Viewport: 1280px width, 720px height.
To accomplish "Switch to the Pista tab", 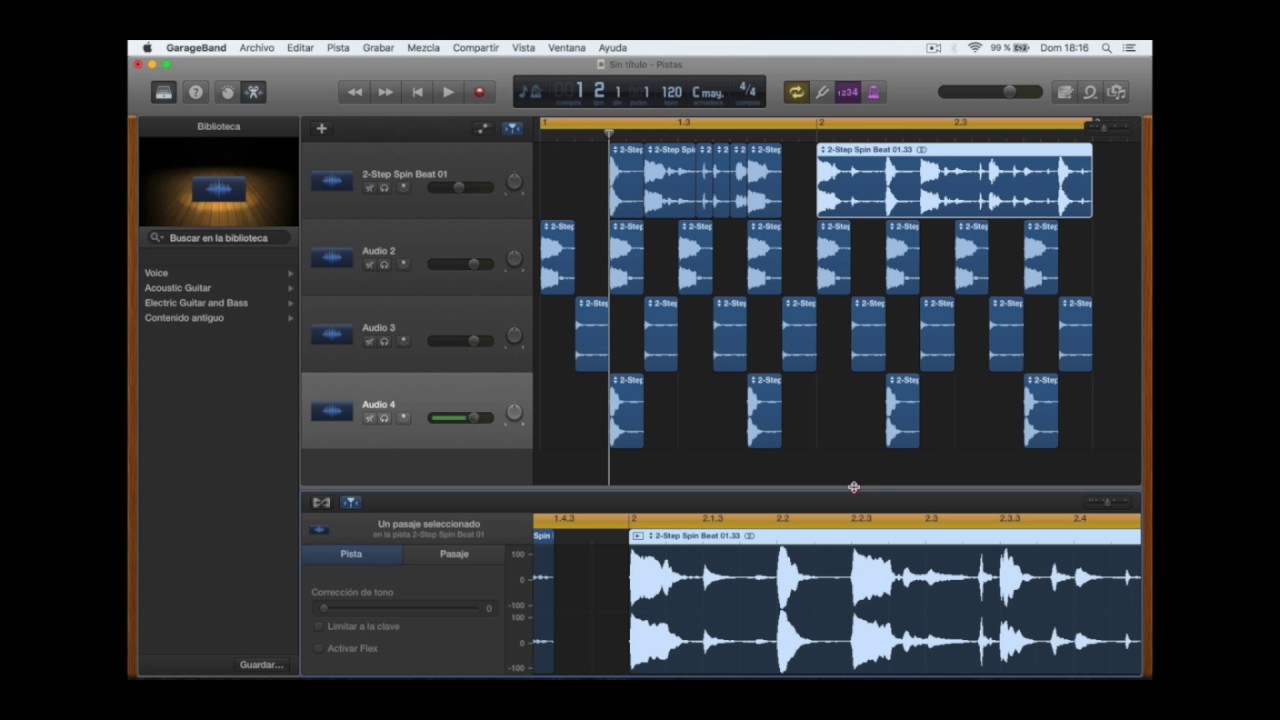I will 351,554.
